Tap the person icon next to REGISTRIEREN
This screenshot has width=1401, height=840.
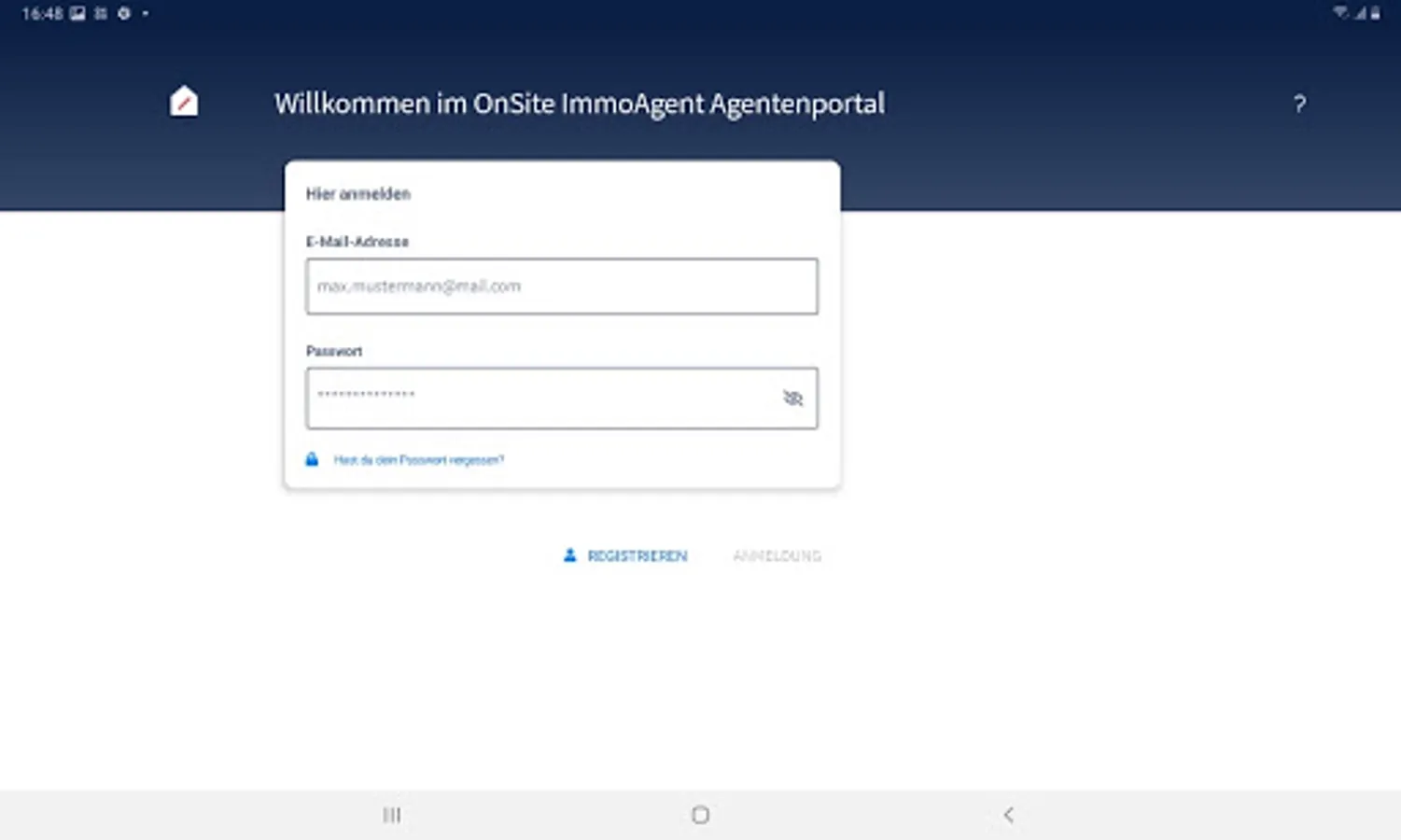pos(569,555)
